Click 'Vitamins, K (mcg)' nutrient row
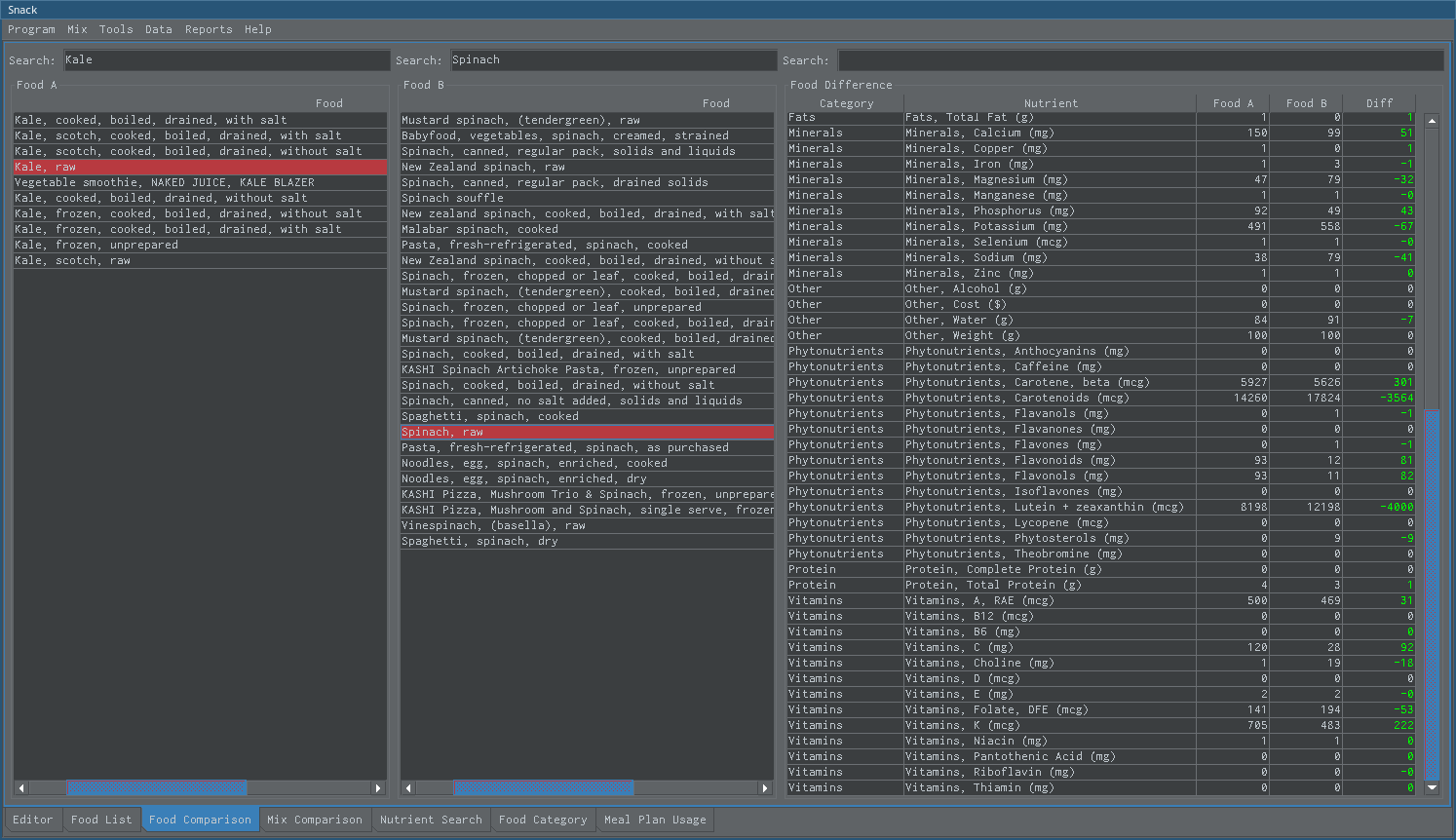 [x=1101, y=726]
